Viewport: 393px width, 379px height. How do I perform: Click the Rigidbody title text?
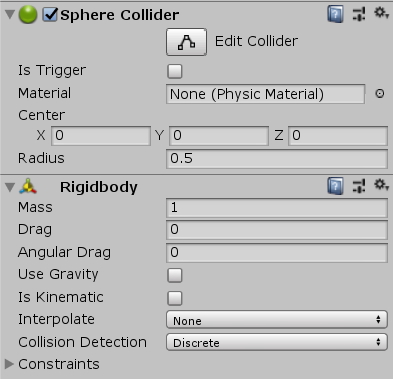tap(99, 187)
